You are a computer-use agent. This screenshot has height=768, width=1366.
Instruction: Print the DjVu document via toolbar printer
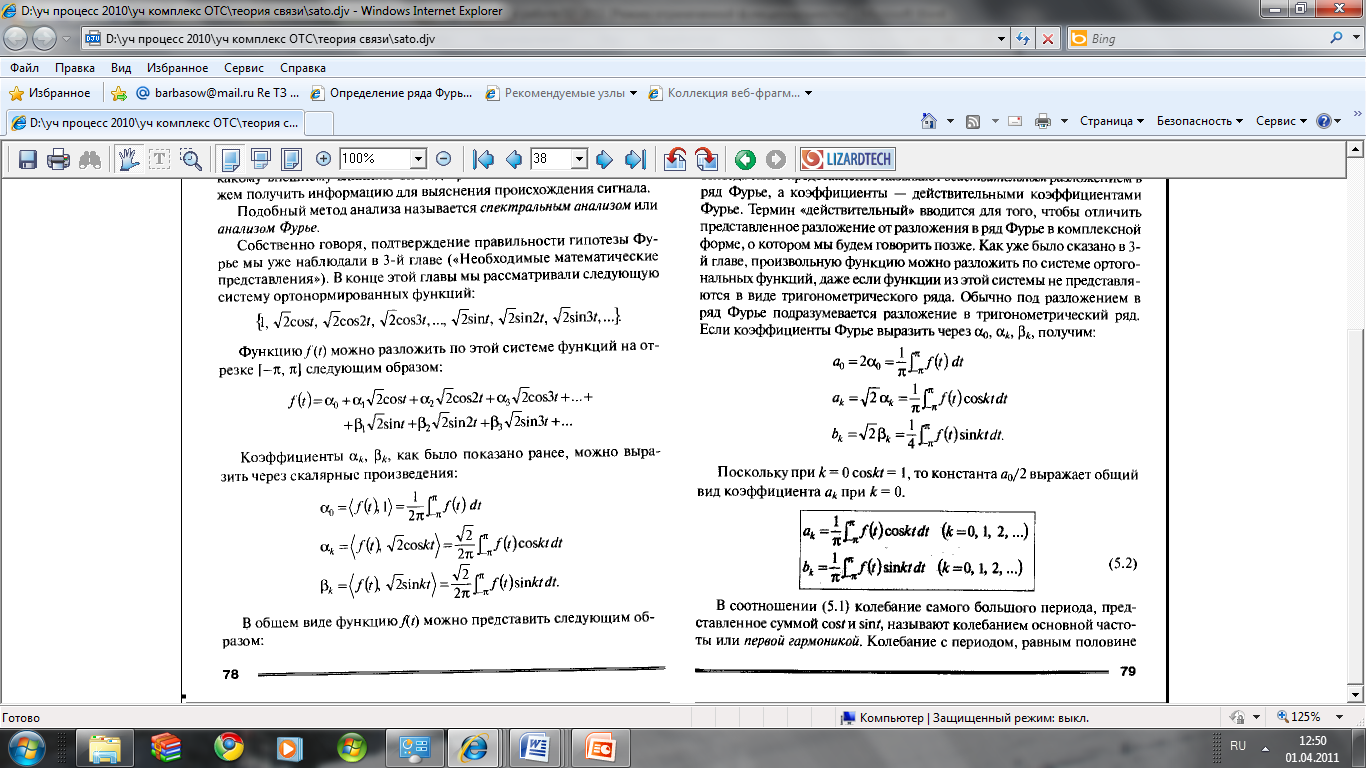point(59,159)
